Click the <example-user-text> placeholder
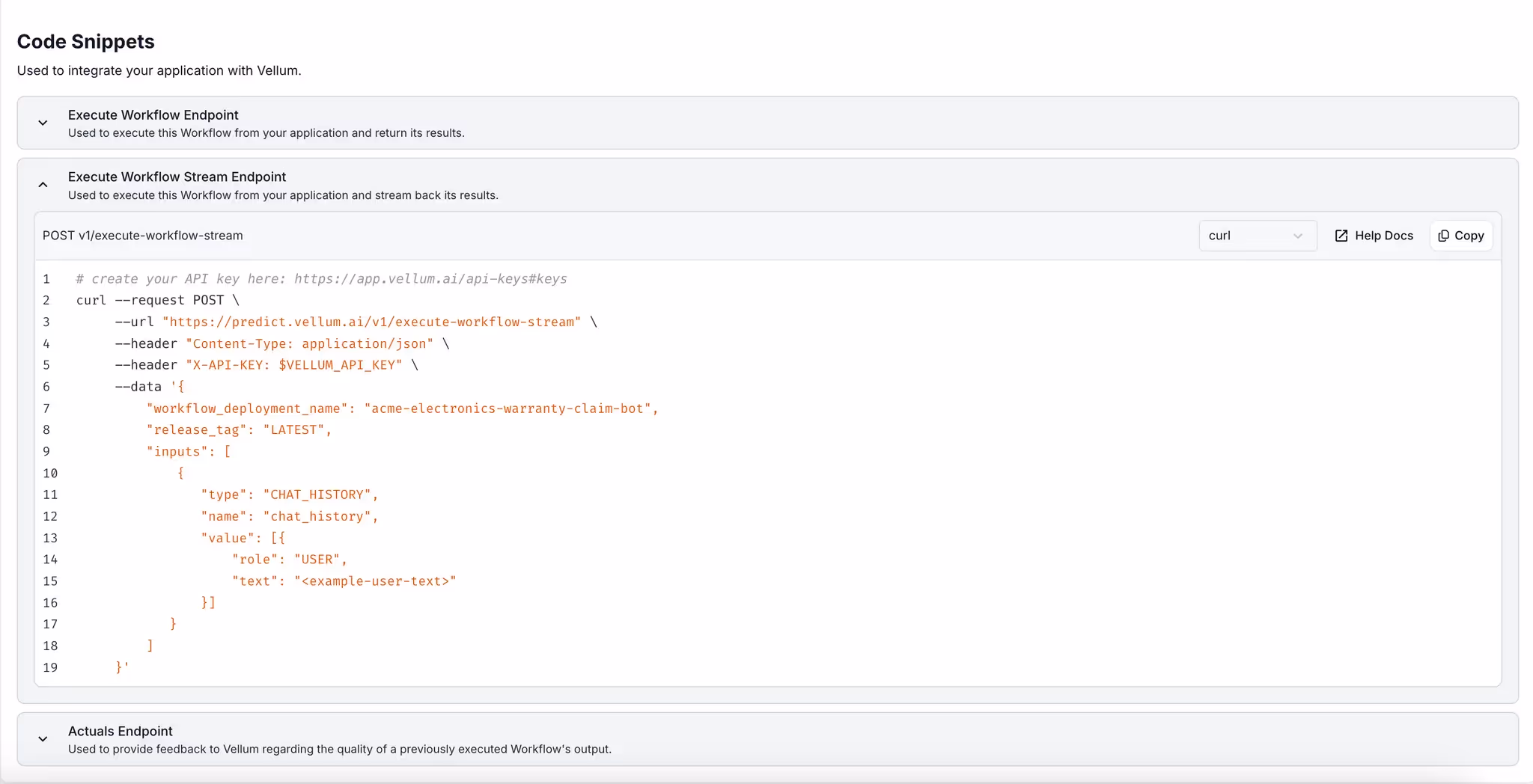Viewport: 1533px width, 784px height. 376,581
